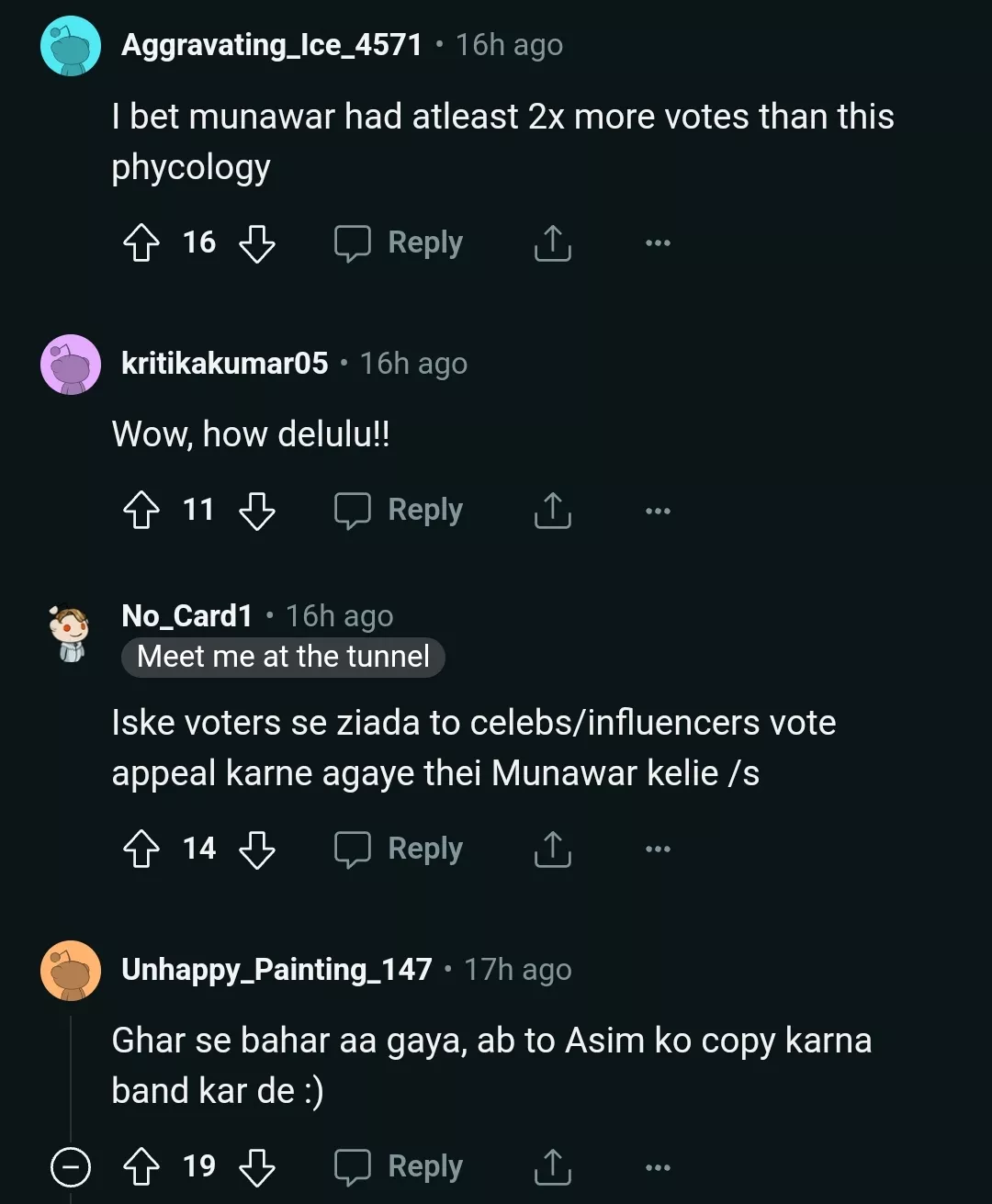992x1204 pixels.
Task: Share Unhappy_Painting_147's comment
Action: coord(552,1167)
